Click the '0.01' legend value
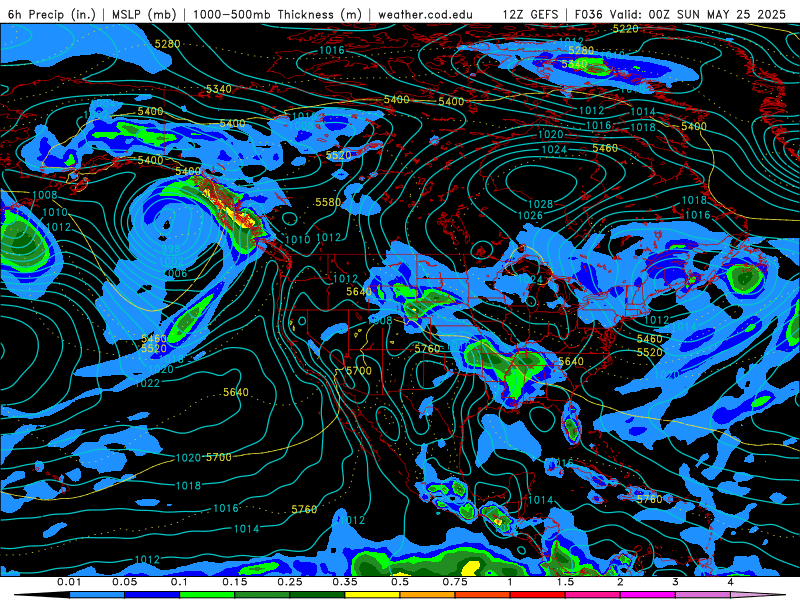The height and width of the screenshot is (600, 800). point(69,582)
